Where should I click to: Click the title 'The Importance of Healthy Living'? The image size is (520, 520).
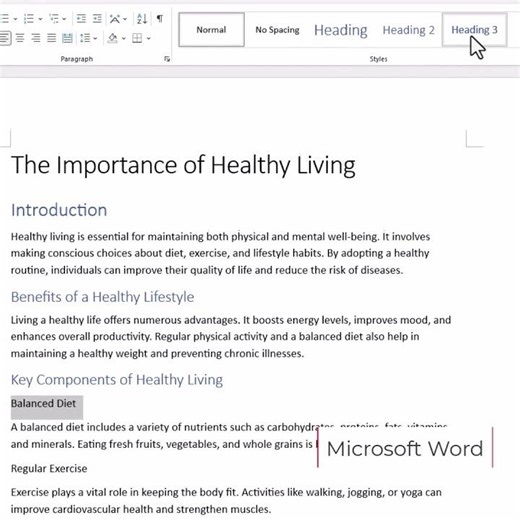click(183, 165)
